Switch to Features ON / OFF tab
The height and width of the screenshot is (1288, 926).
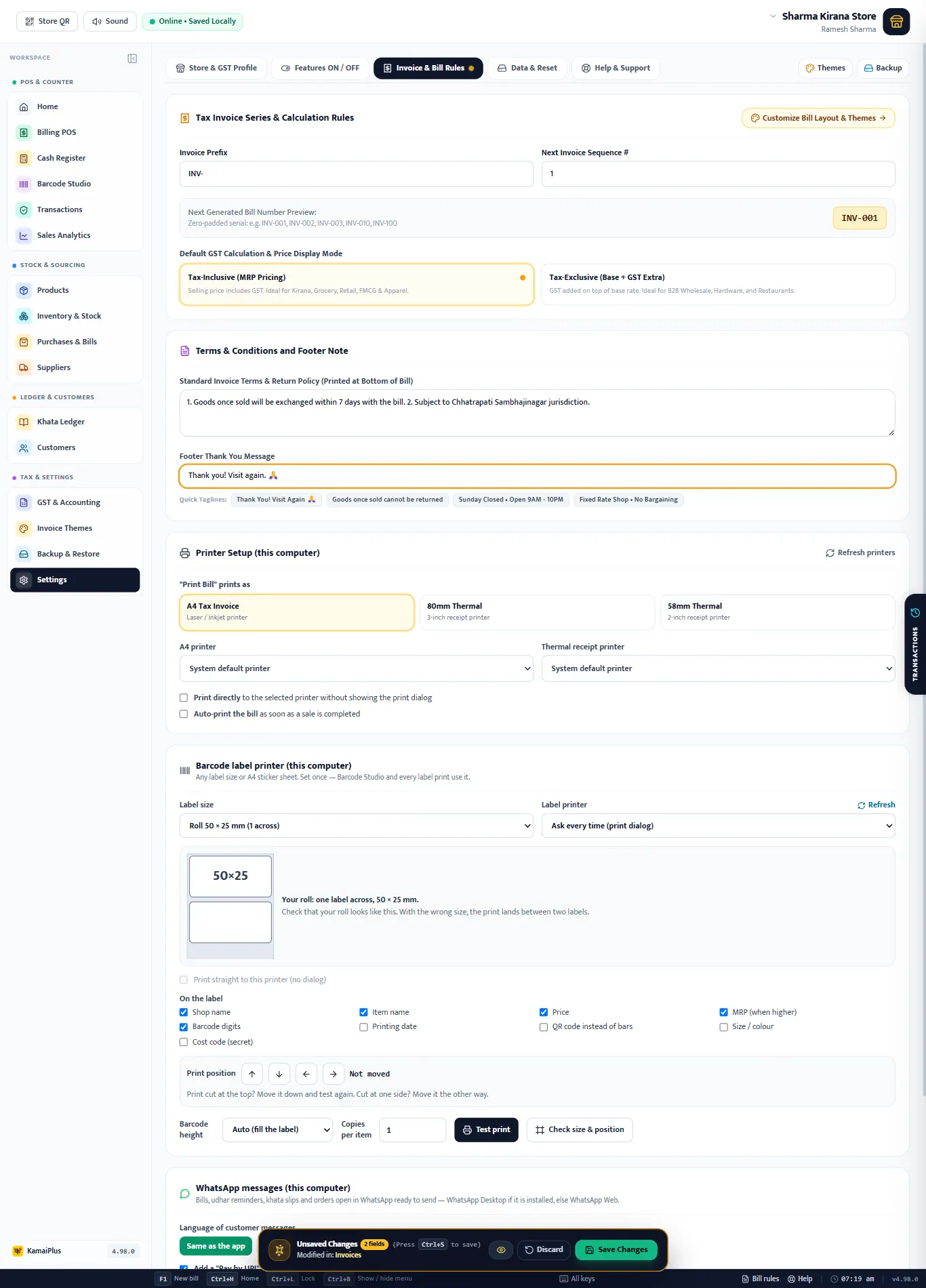click(x=321, y=68)
